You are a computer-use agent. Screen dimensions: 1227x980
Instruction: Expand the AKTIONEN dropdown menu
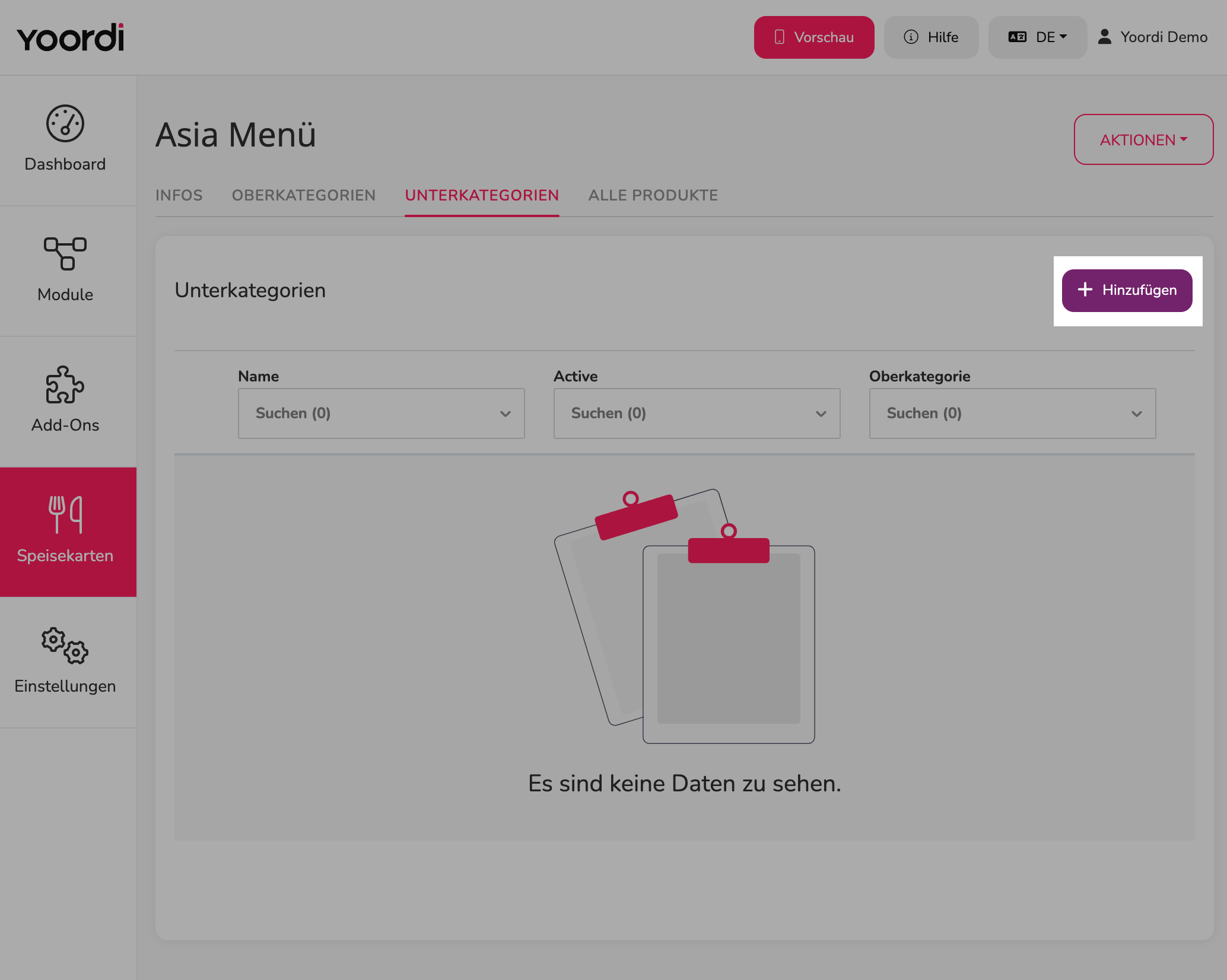pos(1143,139)
